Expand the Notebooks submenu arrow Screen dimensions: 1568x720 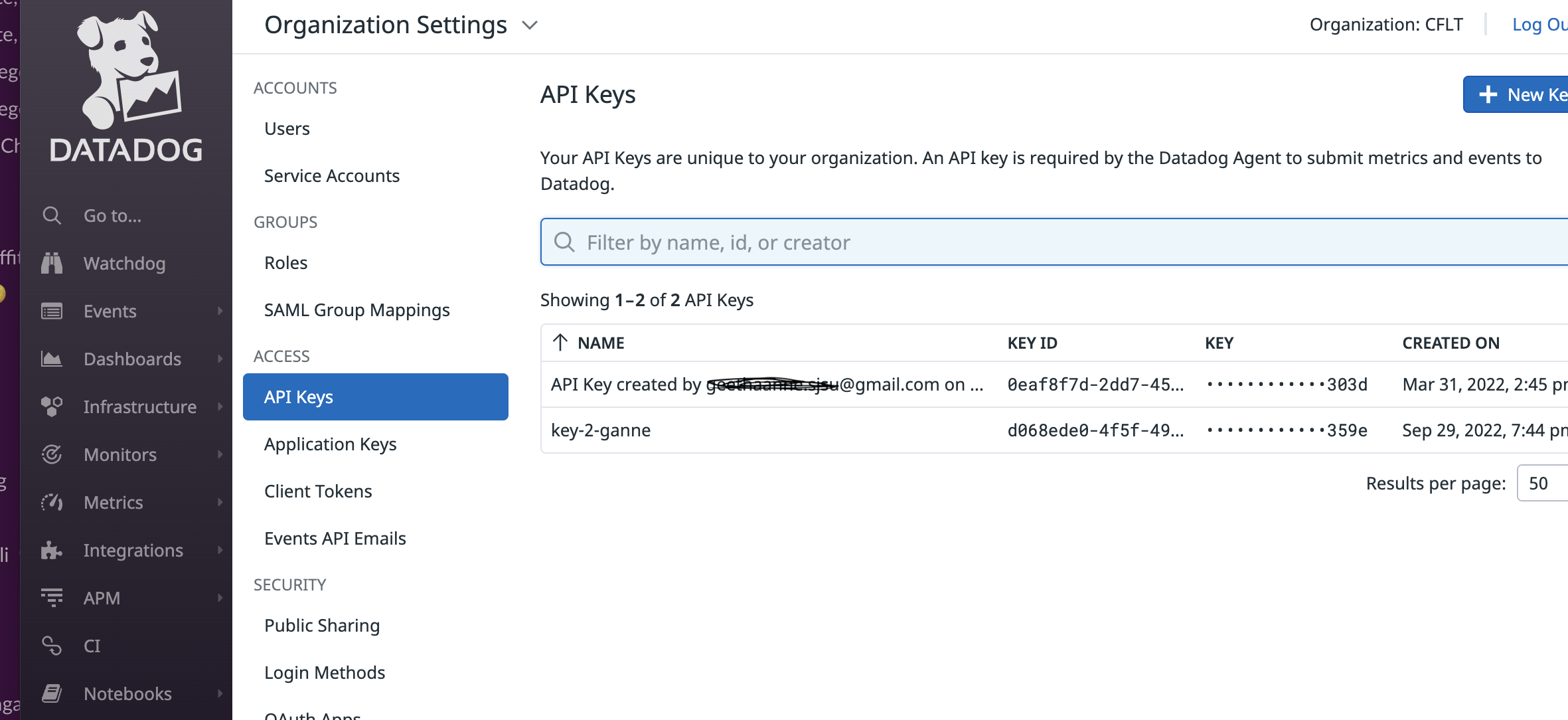coord(220,693)
